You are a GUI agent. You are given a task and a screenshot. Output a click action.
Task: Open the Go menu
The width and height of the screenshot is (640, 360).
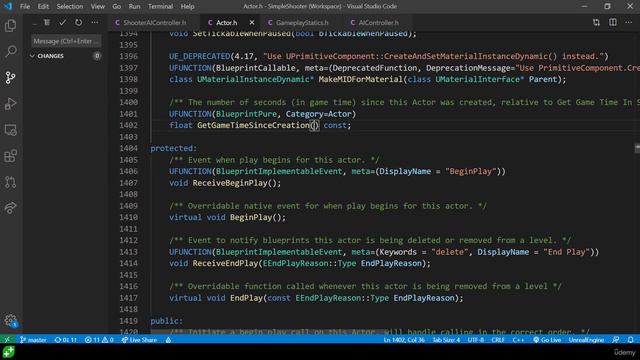click(x=117, y=7)
